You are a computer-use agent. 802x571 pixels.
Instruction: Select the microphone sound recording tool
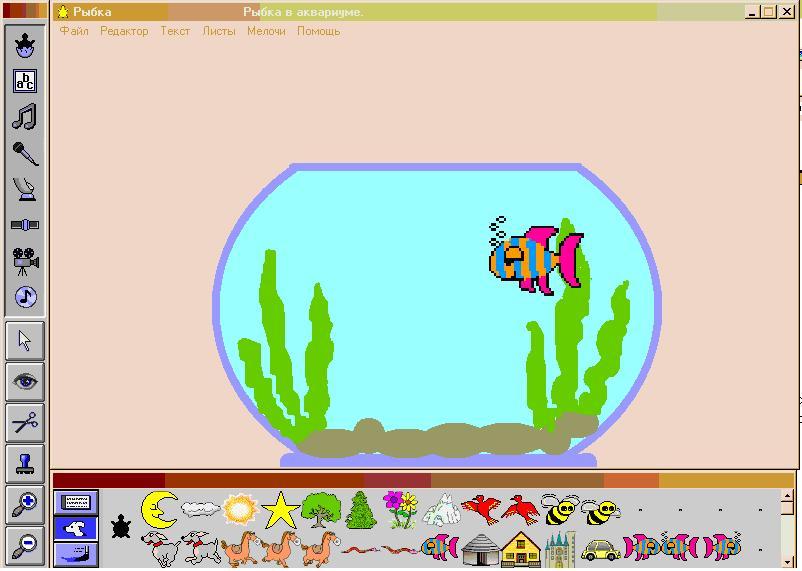point(25,153)
